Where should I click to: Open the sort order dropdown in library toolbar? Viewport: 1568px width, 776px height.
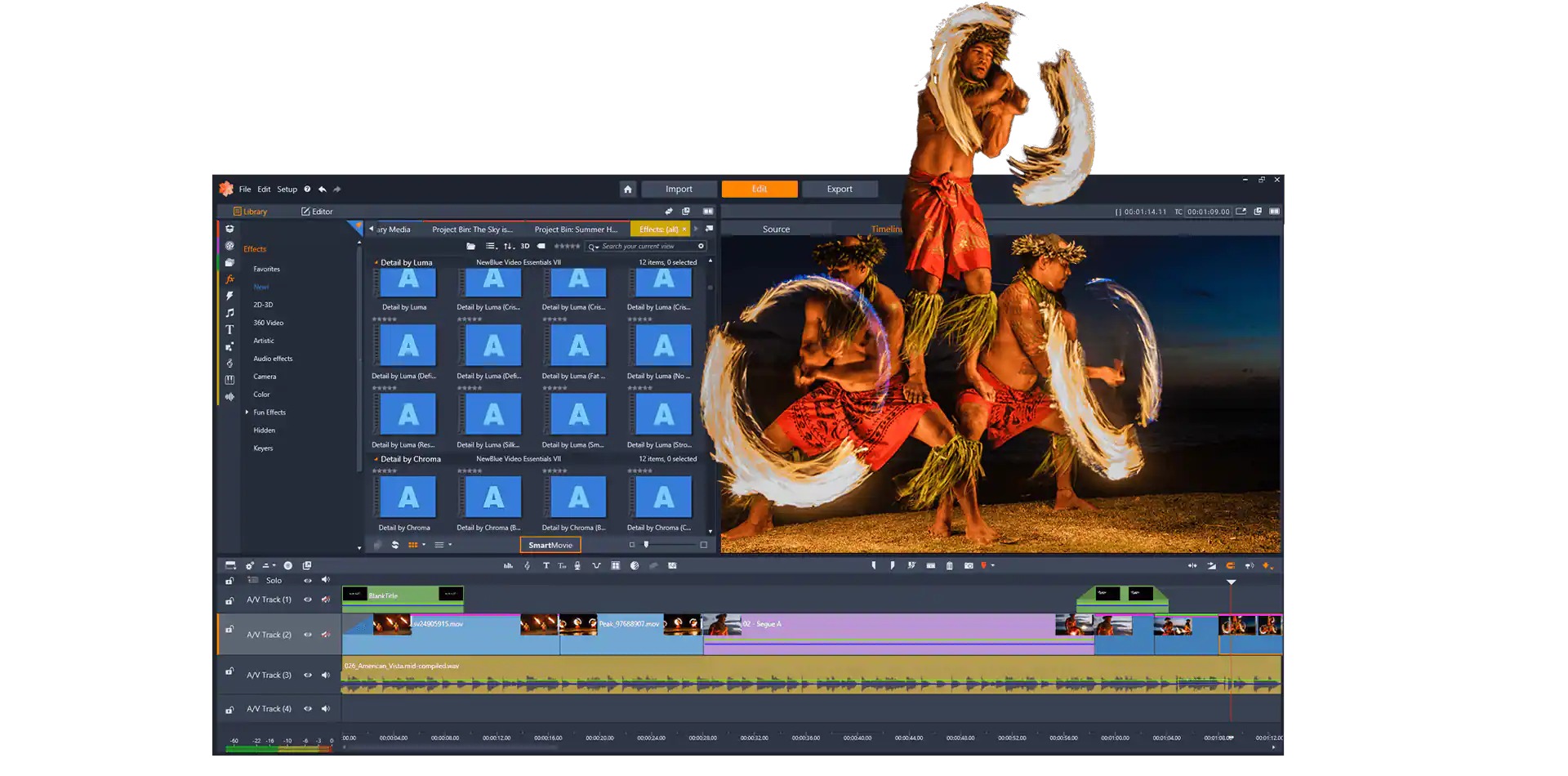point(509,246)
